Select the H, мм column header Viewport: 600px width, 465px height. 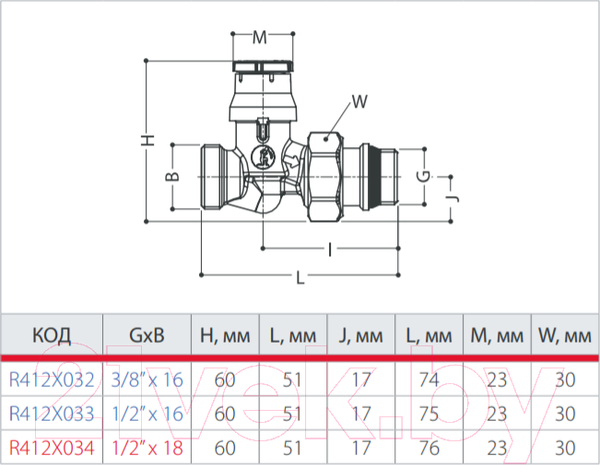(223, 334)
